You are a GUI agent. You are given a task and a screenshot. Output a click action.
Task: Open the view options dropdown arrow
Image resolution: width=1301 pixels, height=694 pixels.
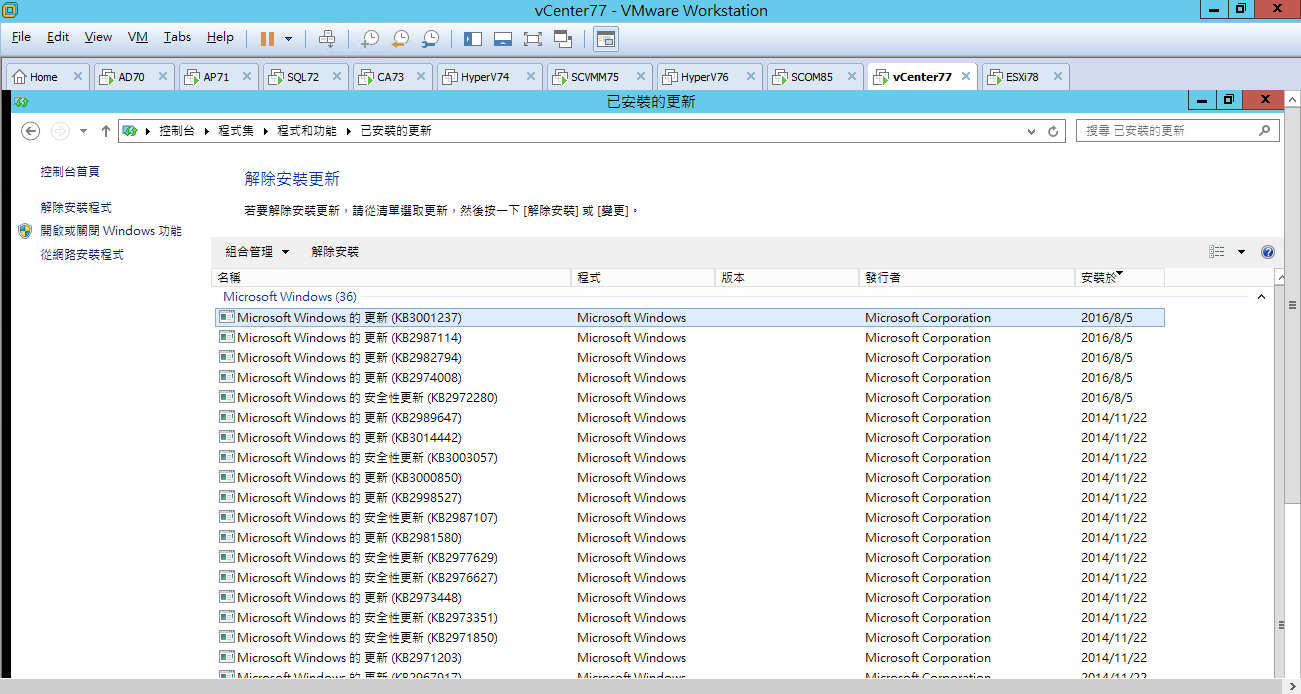pyautogui.click(x=1241, y=252)
